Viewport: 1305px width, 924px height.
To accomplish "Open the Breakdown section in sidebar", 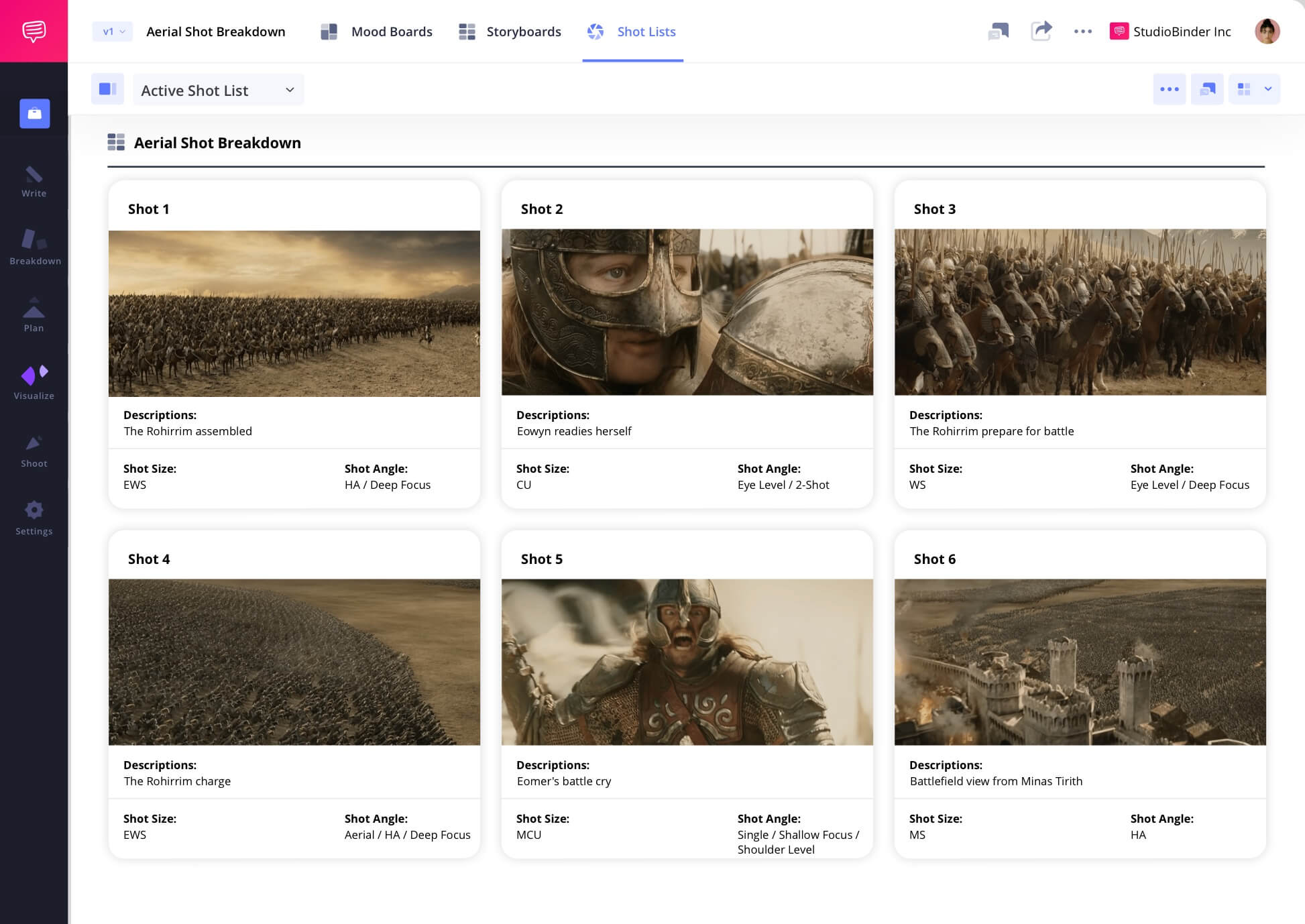I will point(35,247).
